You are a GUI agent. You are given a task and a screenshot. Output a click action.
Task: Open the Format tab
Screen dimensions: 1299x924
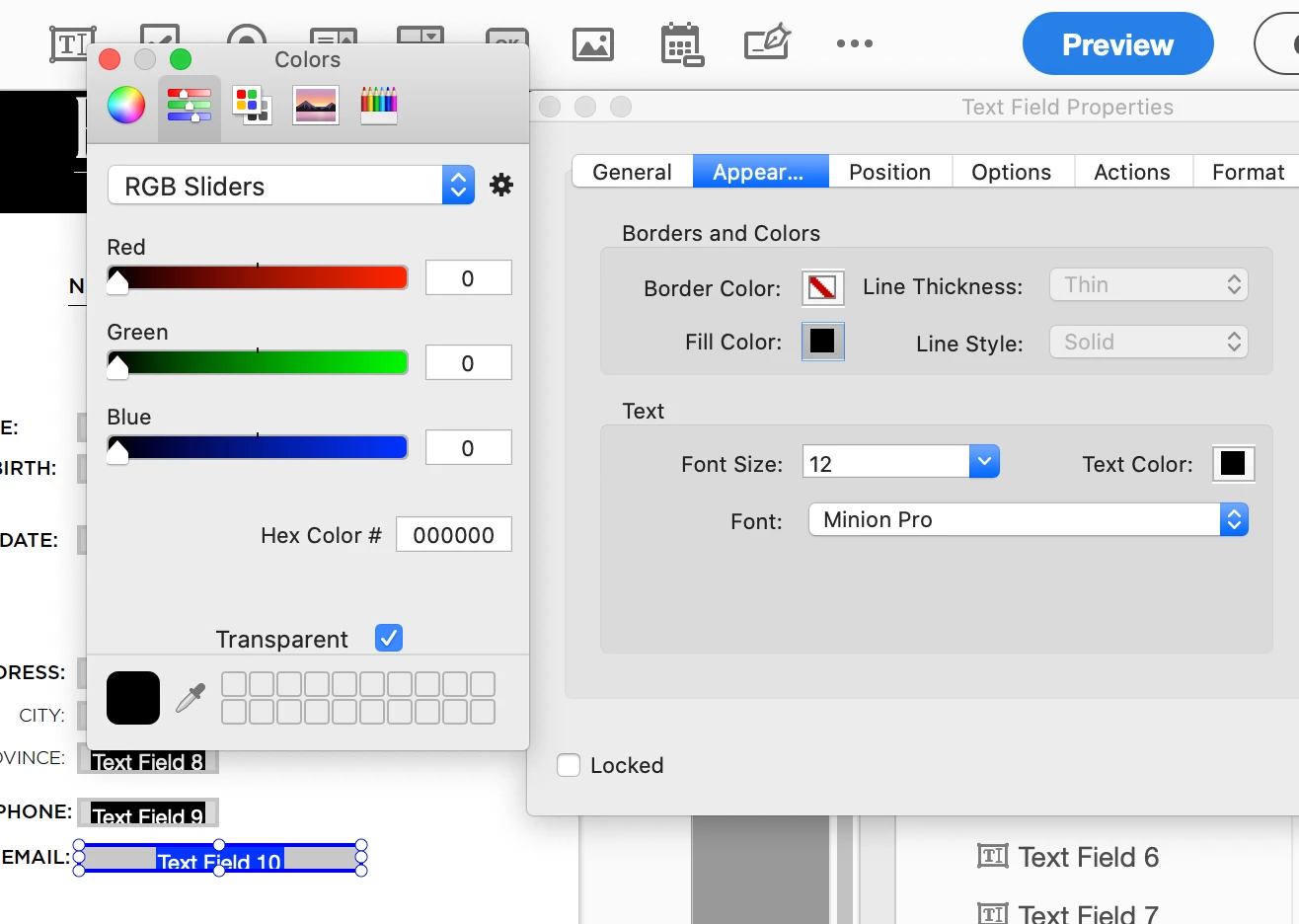tap(1248, 172)
